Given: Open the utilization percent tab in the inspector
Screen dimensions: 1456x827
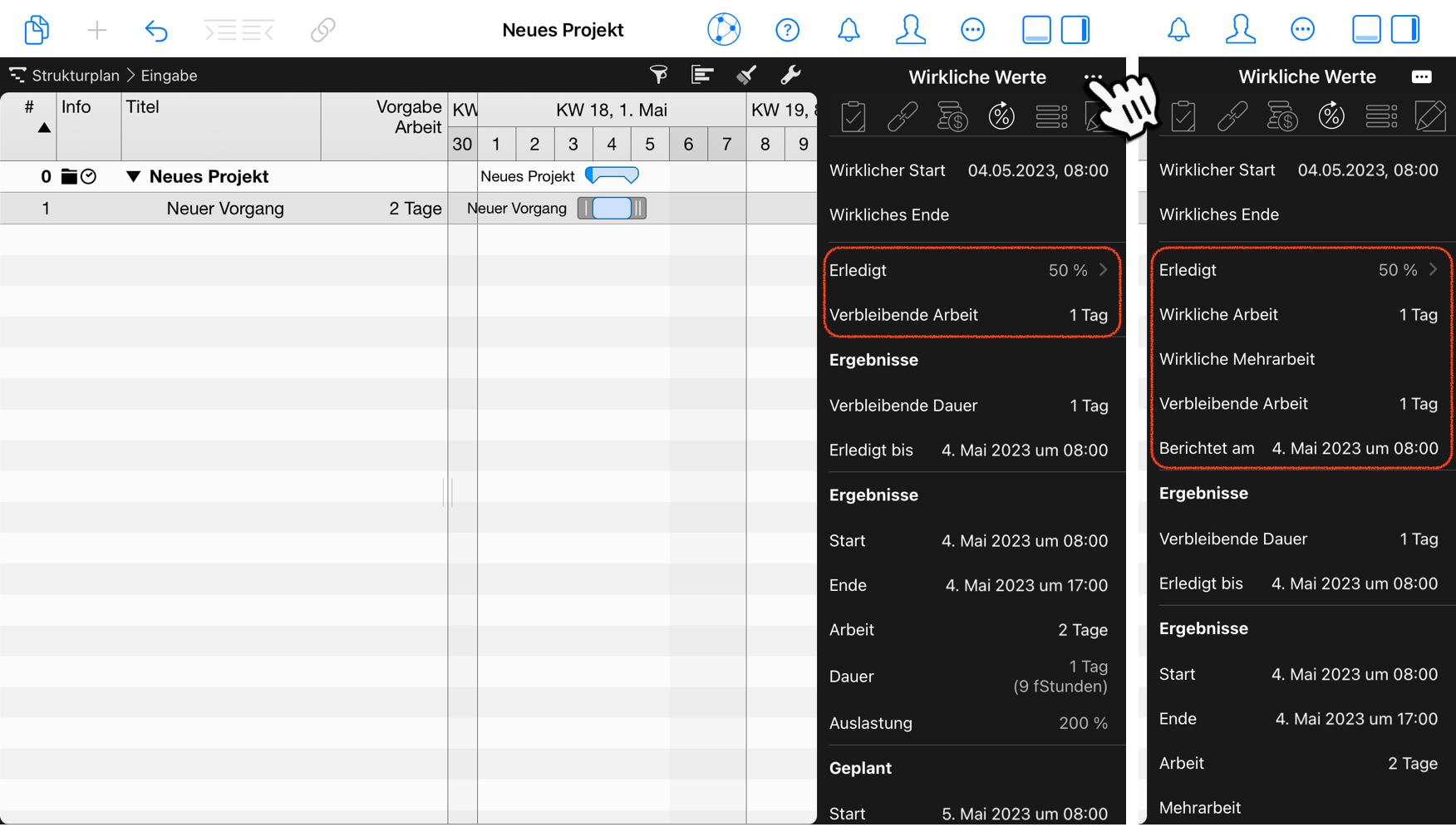Looking at the screenshot, I should (x=1001, y=116).
